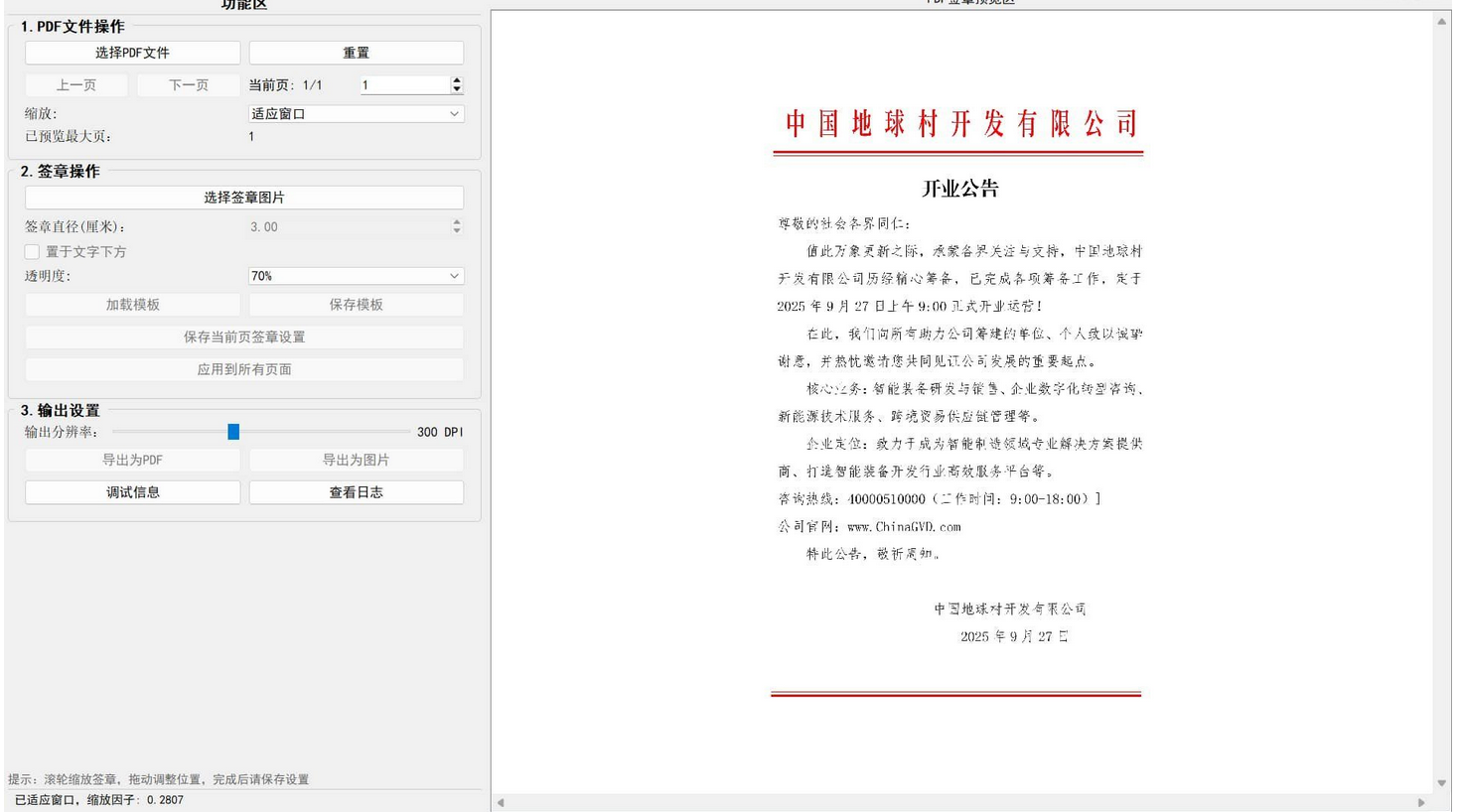Increase page number with up stepper arrow
Image resolution: width=1460 pixels, height=812 pixels.
pyautogui.click(x=457, y=80)
